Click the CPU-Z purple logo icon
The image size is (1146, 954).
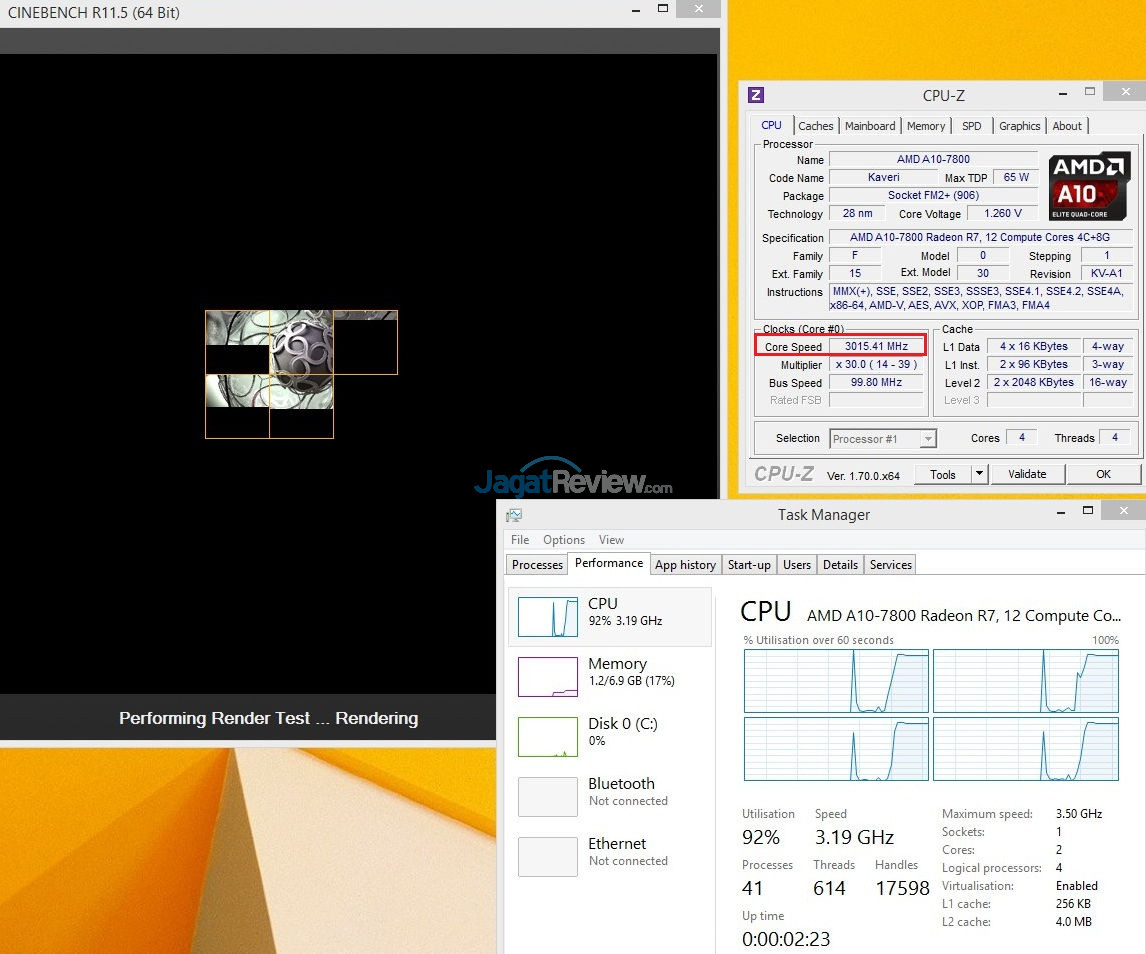(756, 95)
